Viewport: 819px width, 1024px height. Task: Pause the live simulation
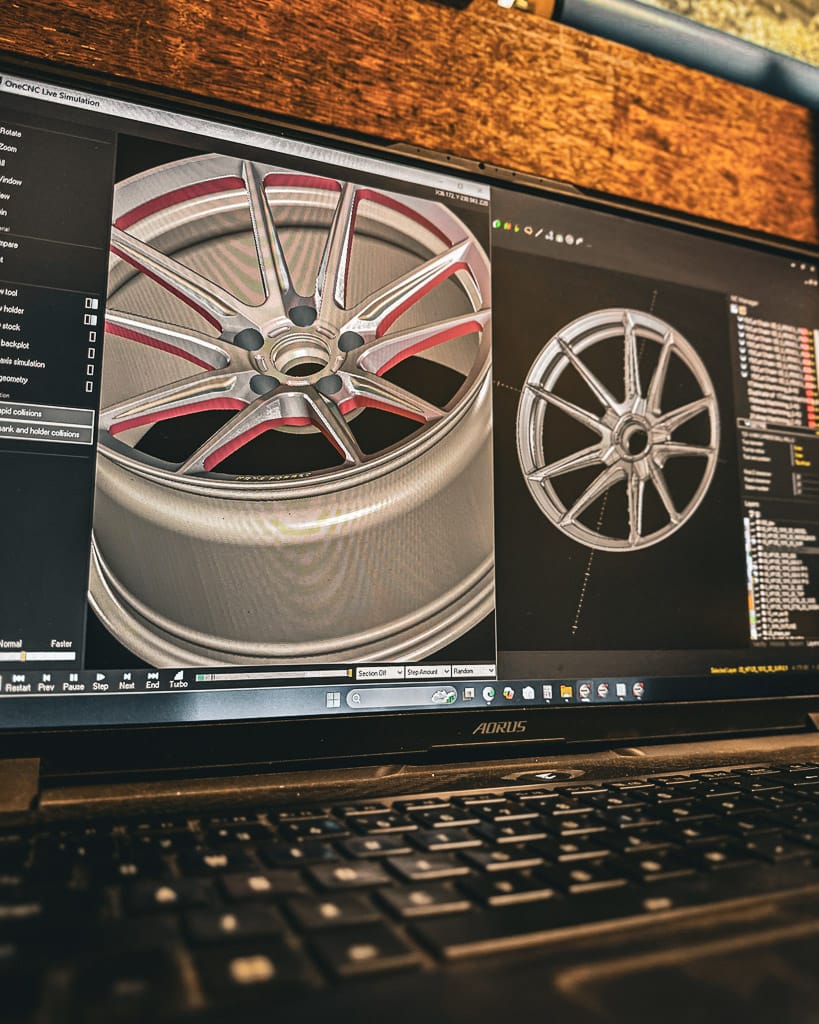tap(73, 682)
